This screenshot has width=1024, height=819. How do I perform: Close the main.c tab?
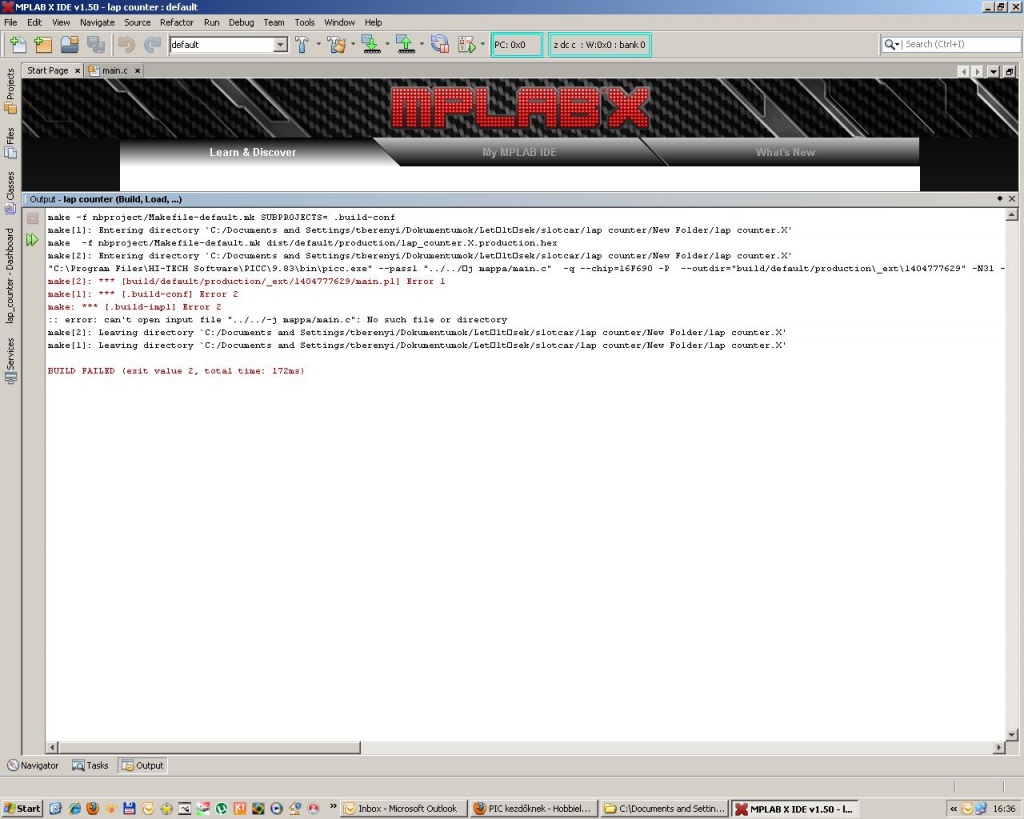click(x=137, y=71)
